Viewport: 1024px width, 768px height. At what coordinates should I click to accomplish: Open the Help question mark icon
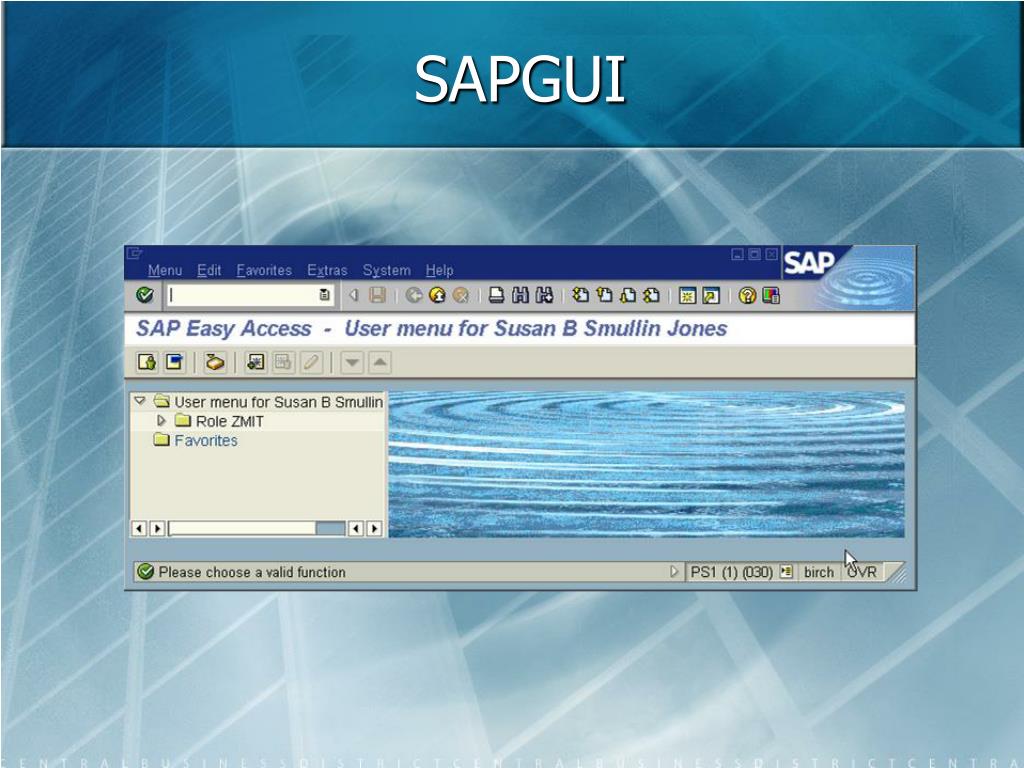click(x=747, y=296)
